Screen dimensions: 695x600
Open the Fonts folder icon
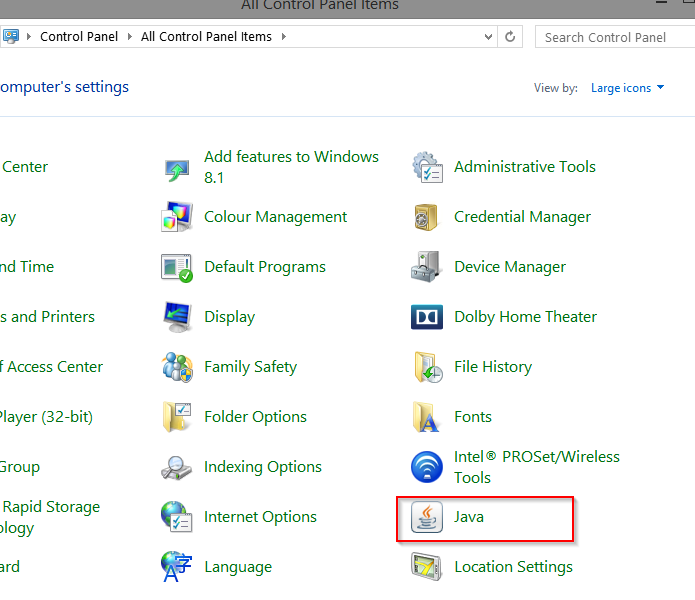[x=427, y=417]
